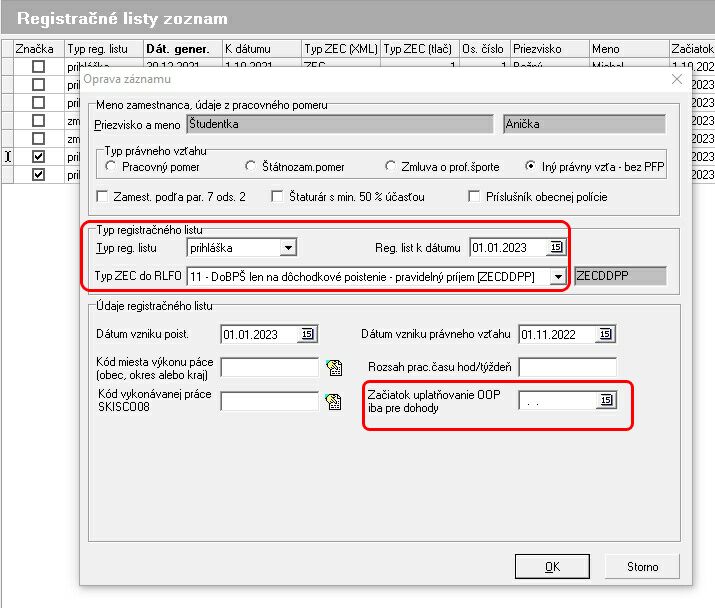715x608 pixels.
Task: Sort list by Typ reg. listu header
Action: tap(104, 49)
